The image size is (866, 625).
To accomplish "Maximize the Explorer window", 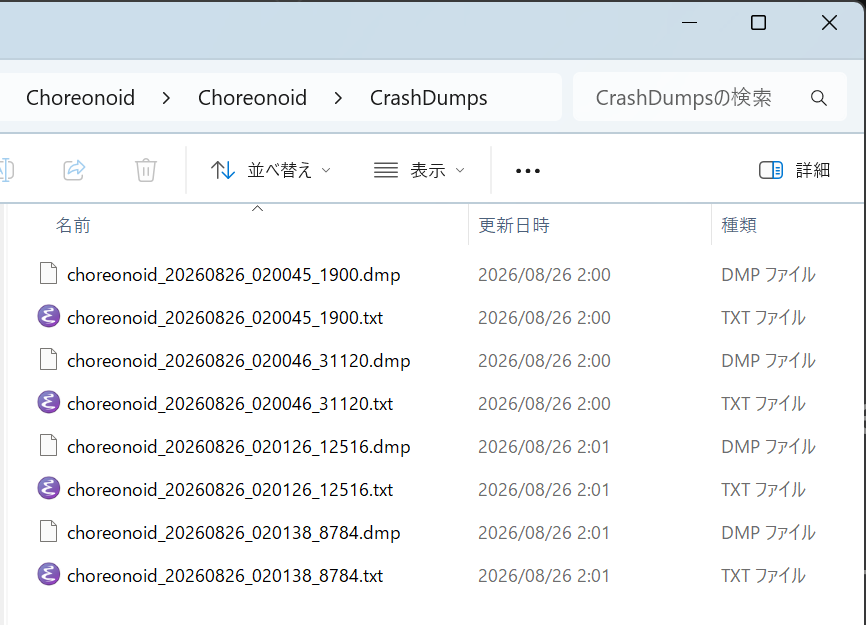I will click(758, 23).
